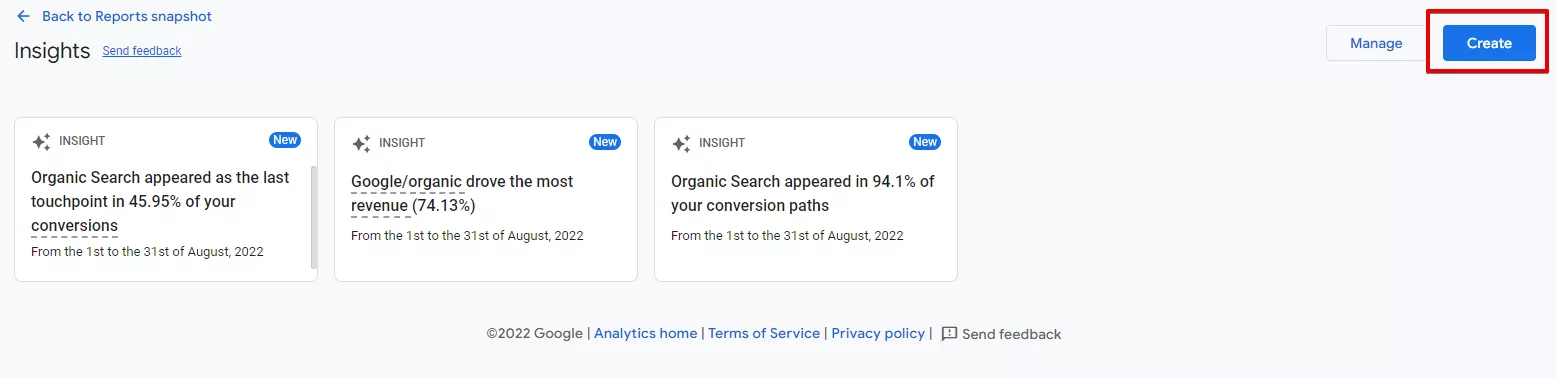Click the back arrow icon
This screenshot has height=378, width=1556.
23,17
